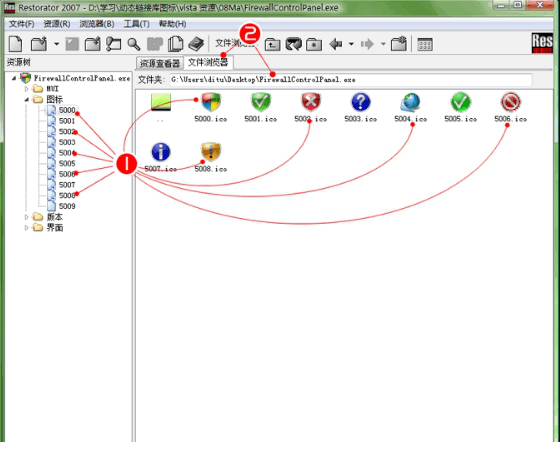Open back history dropdown arrow
The height and width of the screenshot is (459, 560).
351,44
